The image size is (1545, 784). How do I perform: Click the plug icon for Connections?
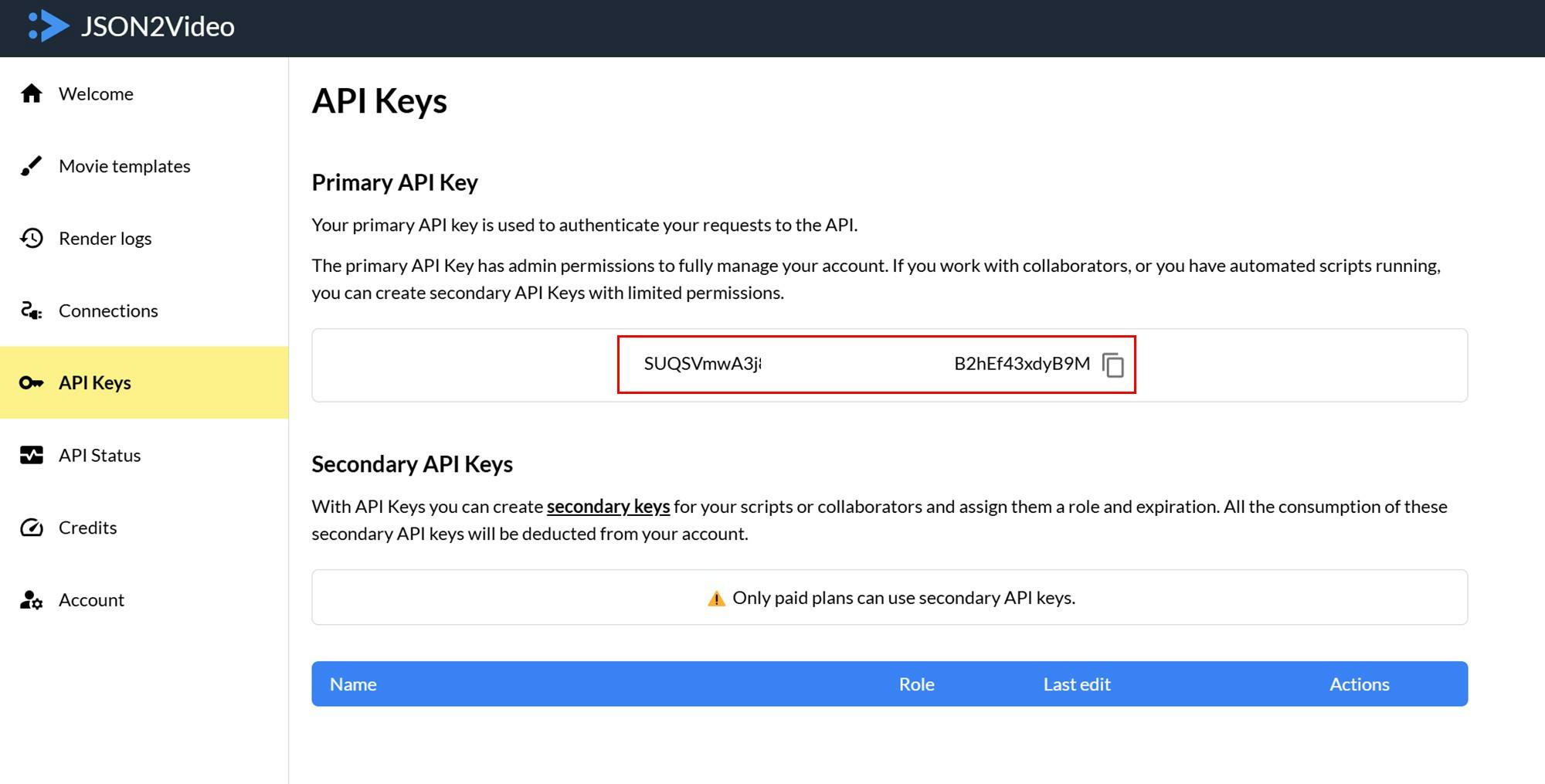pos(32,311)
